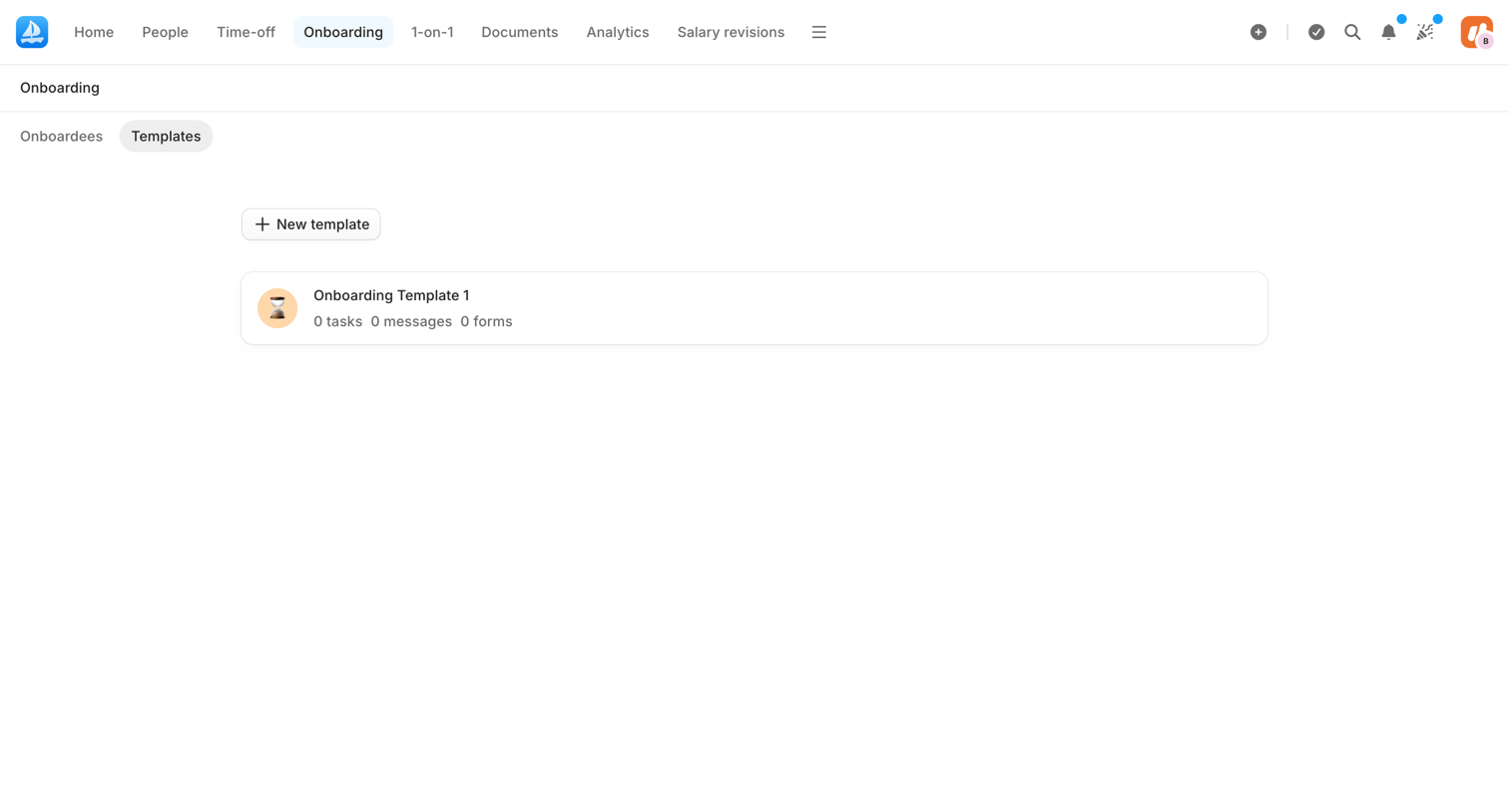Click the '0 tasks' text

337,321
